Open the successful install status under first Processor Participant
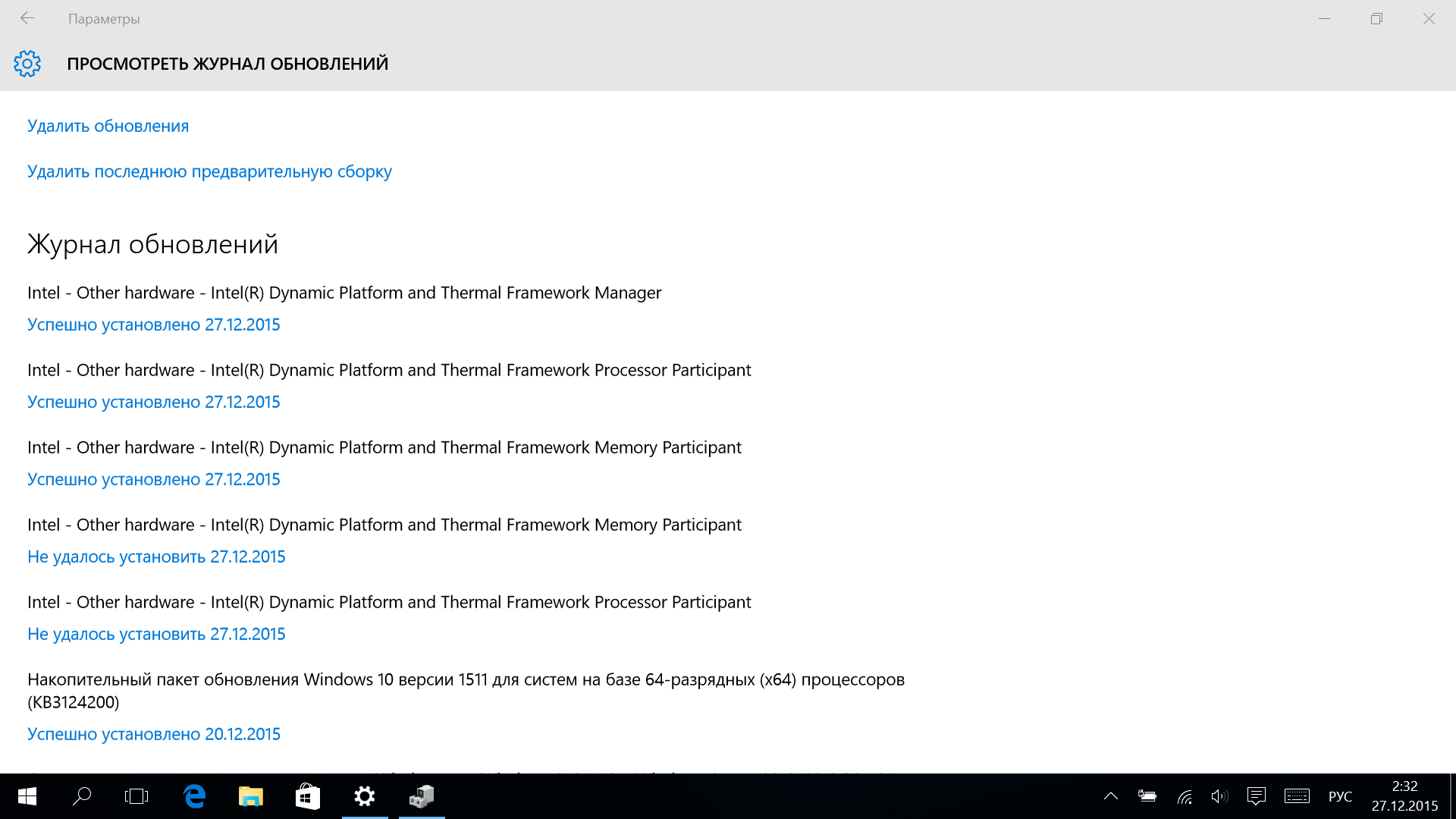 coord(154,402)
